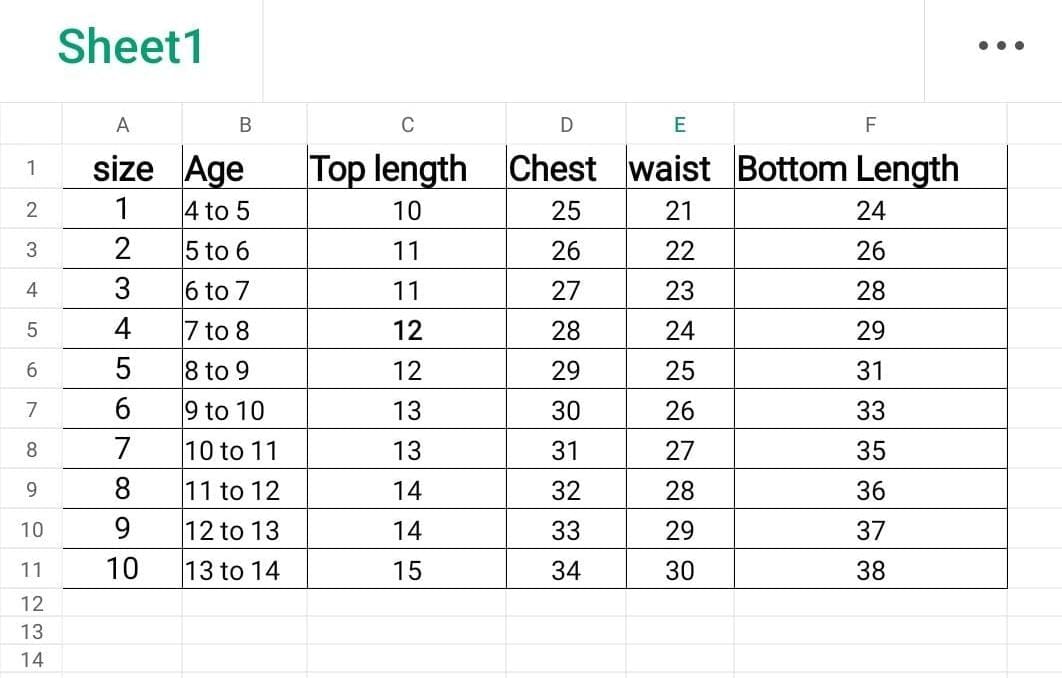The height and width of the screenshot is (678, 1062).
Task: Click the 'Top length' header cell
Action: pos(388,169)
